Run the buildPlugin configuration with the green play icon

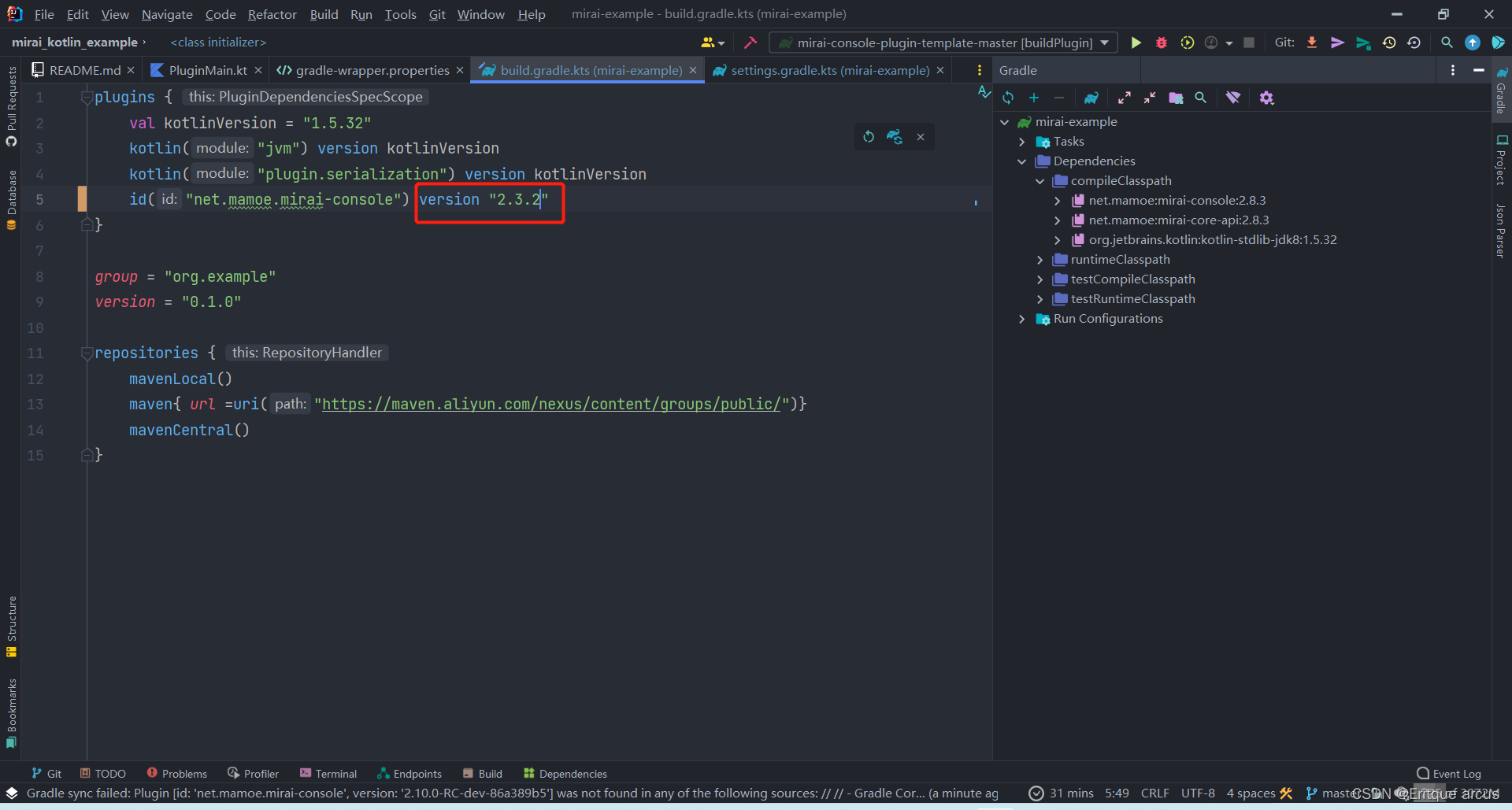pyautogui.click(x=1136, y=43)
